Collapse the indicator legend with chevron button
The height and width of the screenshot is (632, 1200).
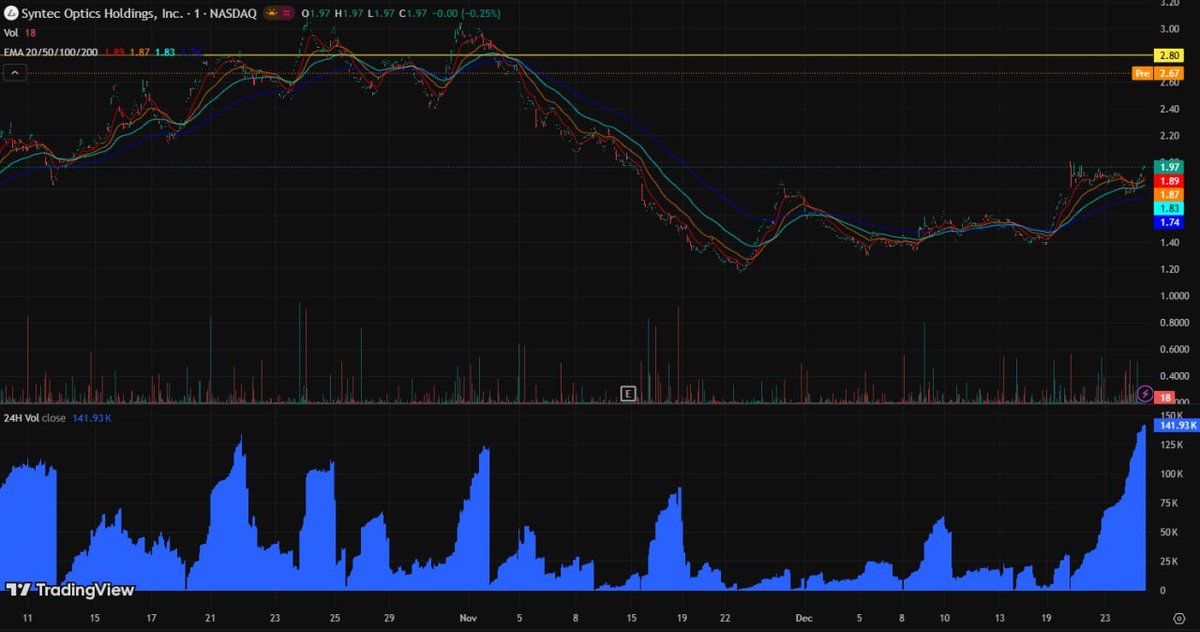14,72
